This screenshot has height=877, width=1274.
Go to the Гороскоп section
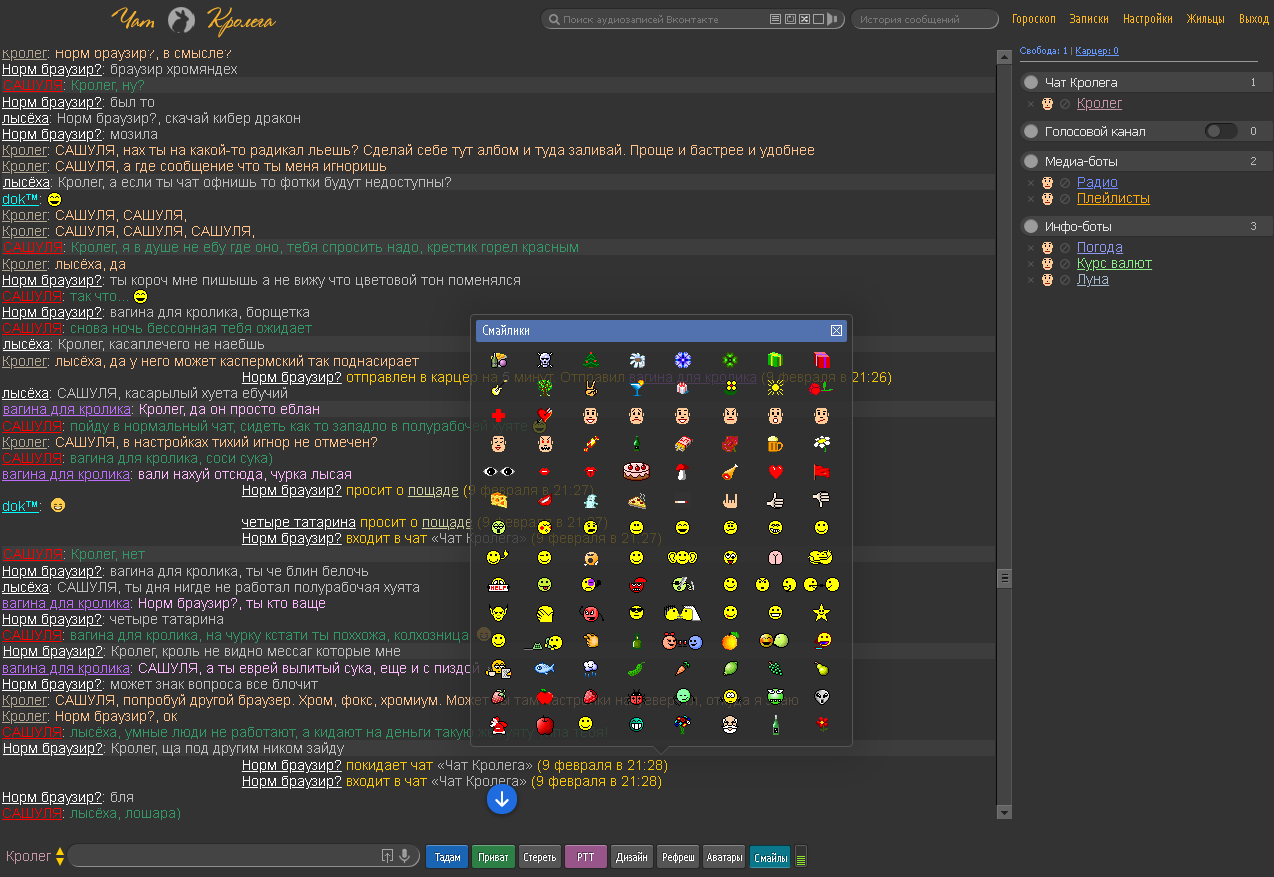click(x=1033, y=19)
